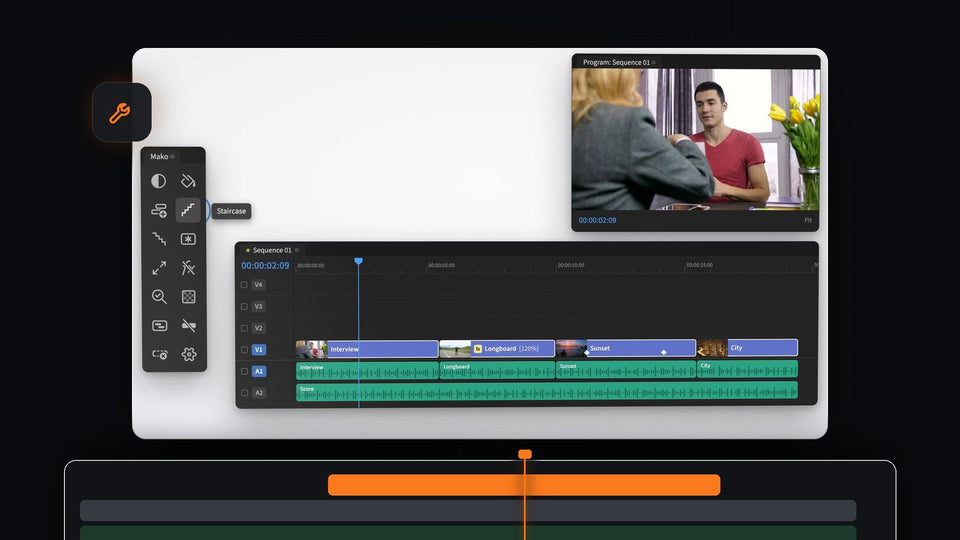Viewport: 960px width, 540px height.
Task: Toggle the V3 track checkbox
Action: coord(244,306)
